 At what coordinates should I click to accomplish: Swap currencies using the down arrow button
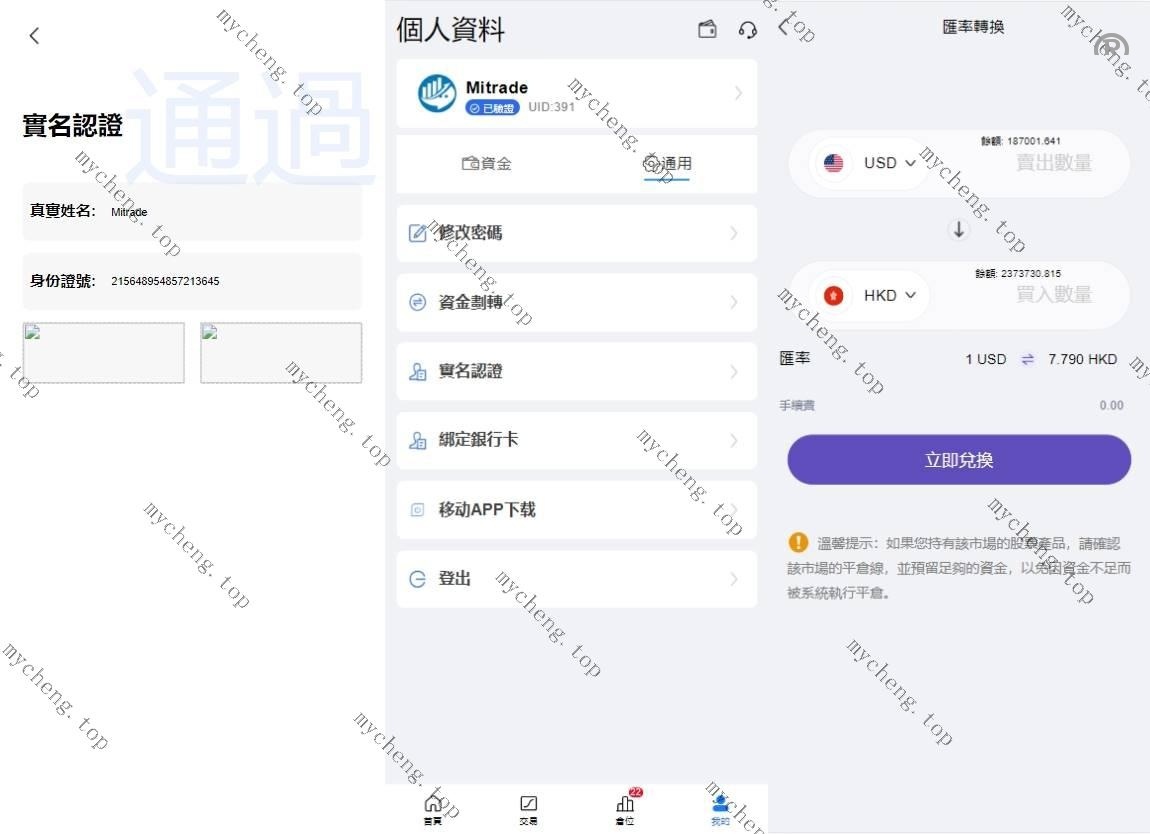point(958,230)
